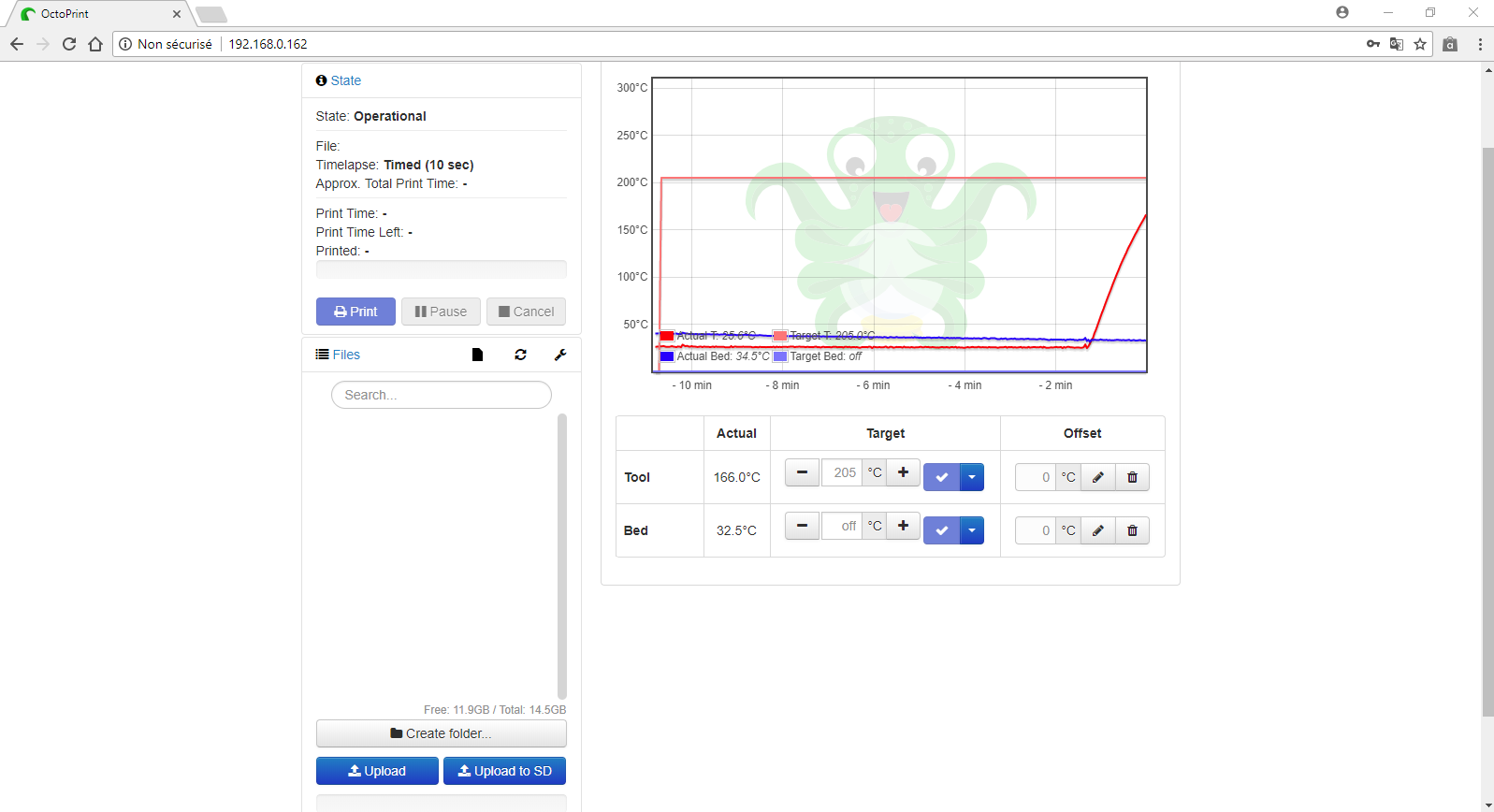The image size is (1494, 812).
Task: Open Chrome's three-dot menu
Action: pyautogui.click(x=1480, y=44)
